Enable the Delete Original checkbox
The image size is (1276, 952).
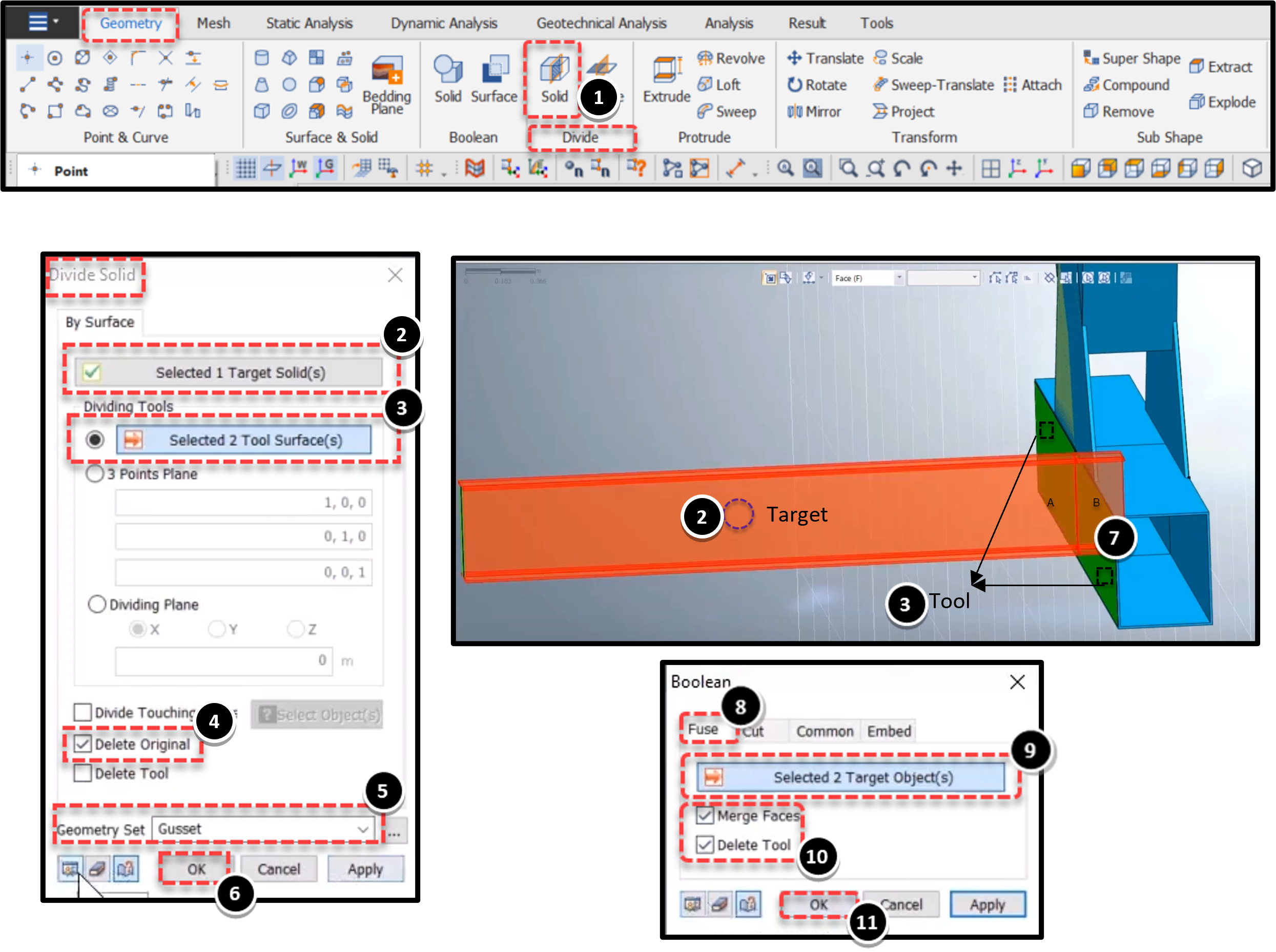(x=83, y=743)
